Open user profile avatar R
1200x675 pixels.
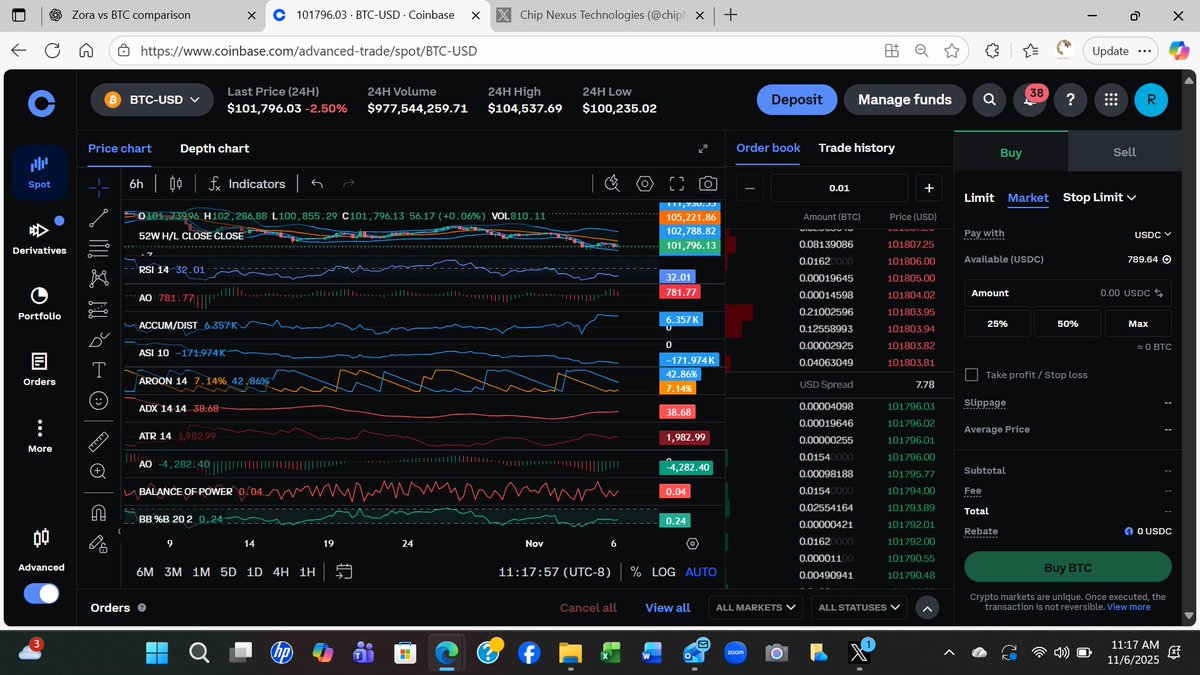click(1151, 99)
